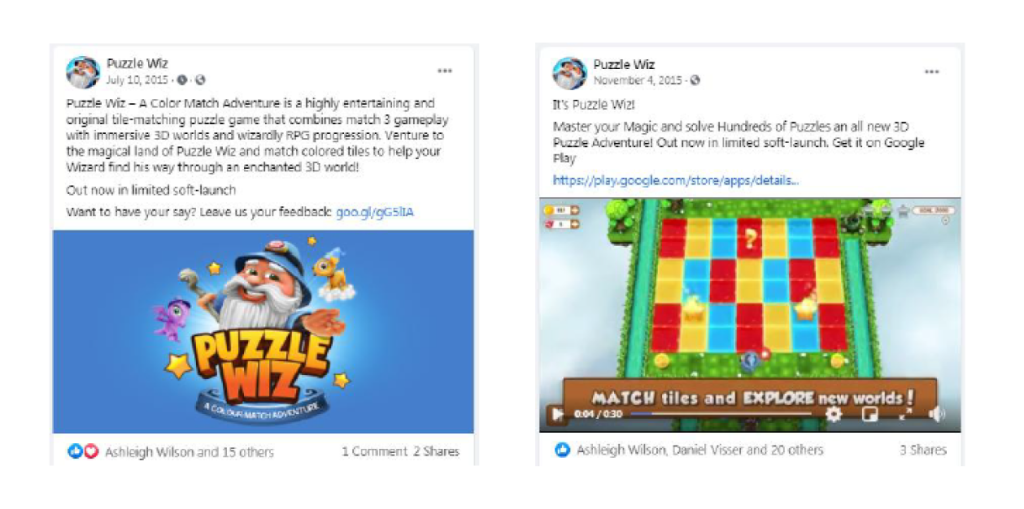This screenshot has width=1024, height=509.
Task: Click Puzzle Wiz avatar on the November post
Action: 569,73
